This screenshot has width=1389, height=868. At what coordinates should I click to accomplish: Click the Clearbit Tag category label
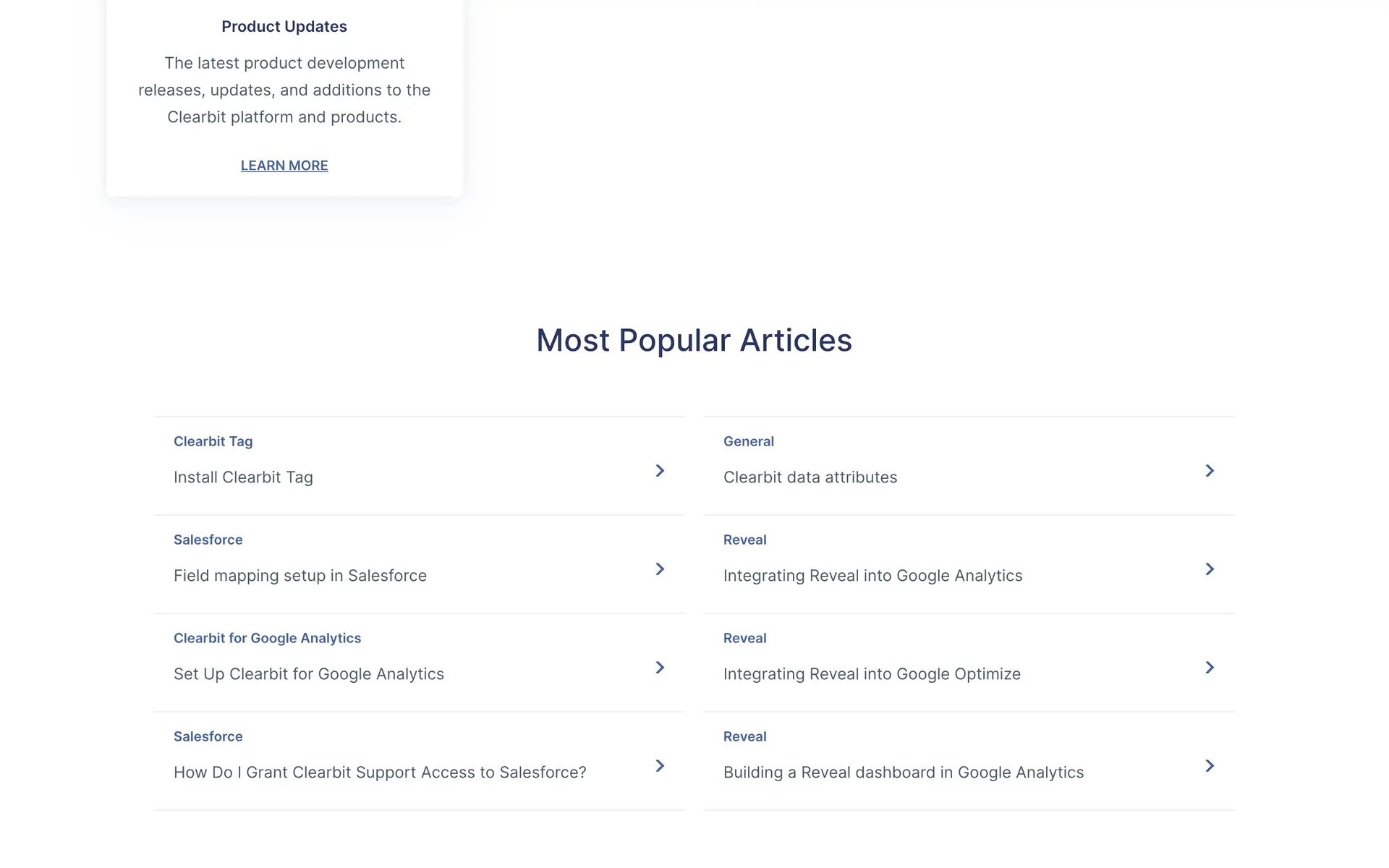coord(213,441)
